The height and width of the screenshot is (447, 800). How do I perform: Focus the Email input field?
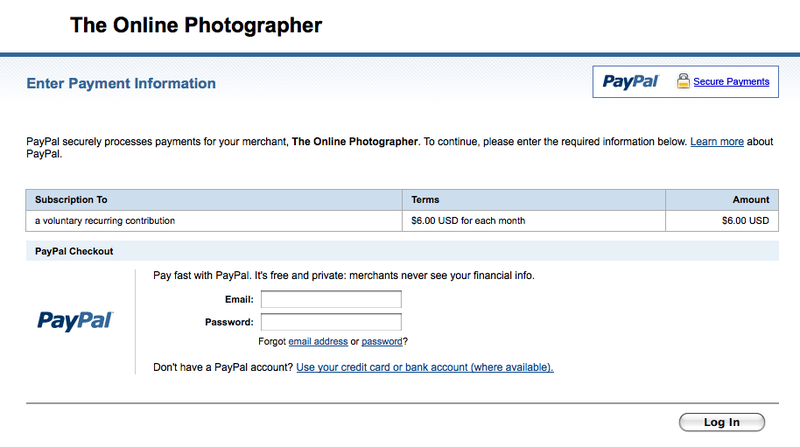point(331,299)
